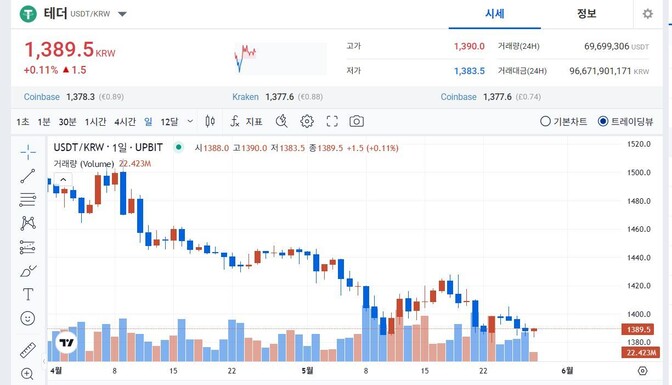Open the Fibonacci retracement tool

click(x=28, y=200)
